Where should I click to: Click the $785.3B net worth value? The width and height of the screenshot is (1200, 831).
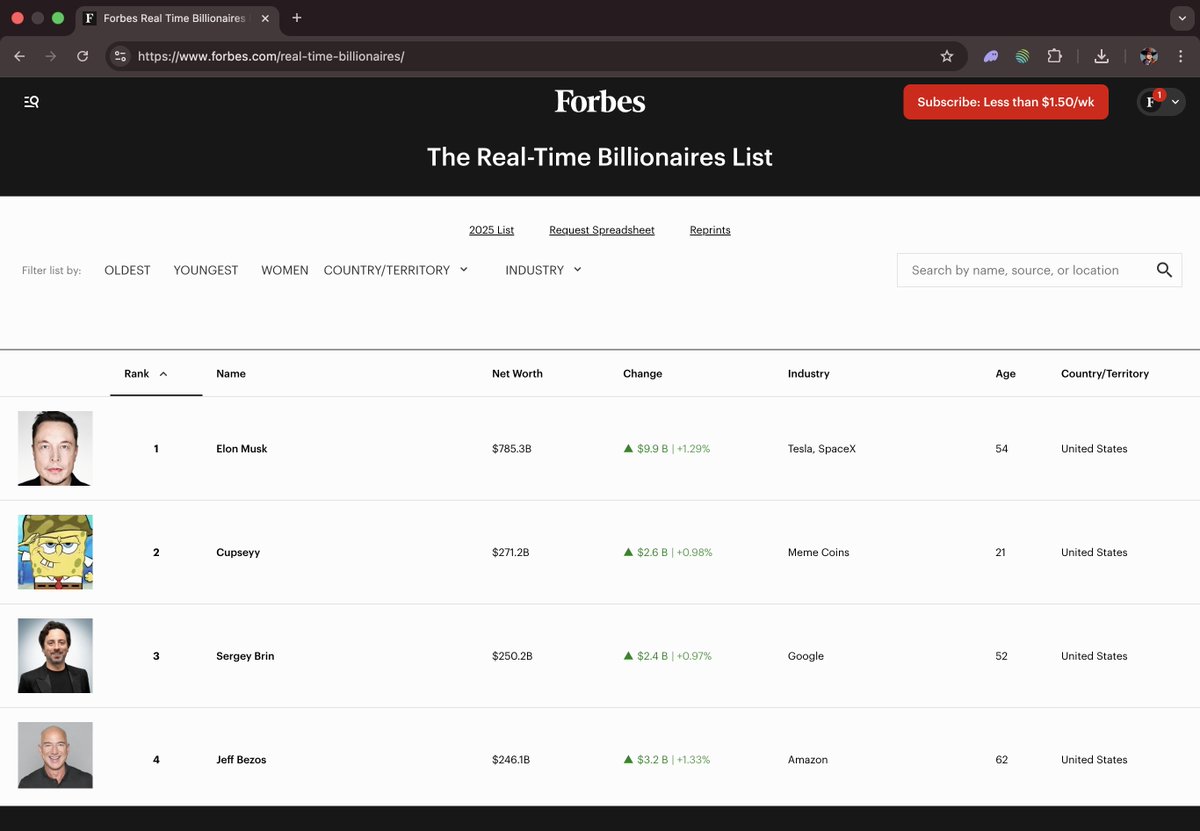[512, 449]
